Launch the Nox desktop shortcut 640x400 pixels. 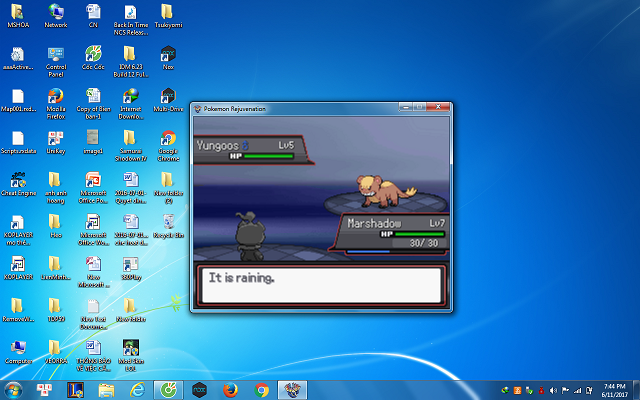point(168,58)
